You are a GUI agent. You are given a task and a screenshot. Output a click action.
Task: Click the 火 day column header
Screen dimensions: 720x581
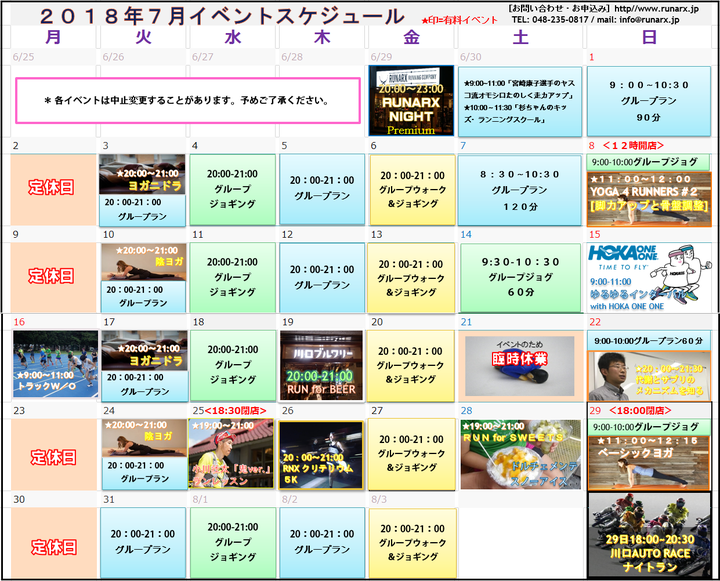pyautogui.click(x=143, y=37)
